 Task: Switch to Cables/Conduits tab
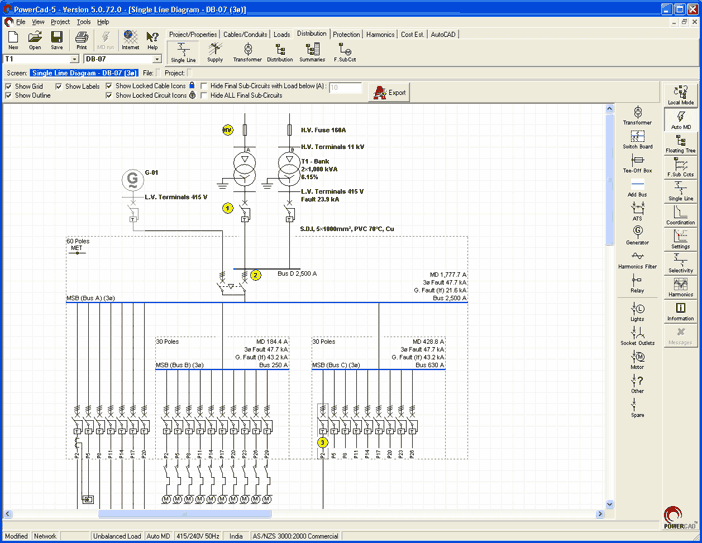coord(245,34)
